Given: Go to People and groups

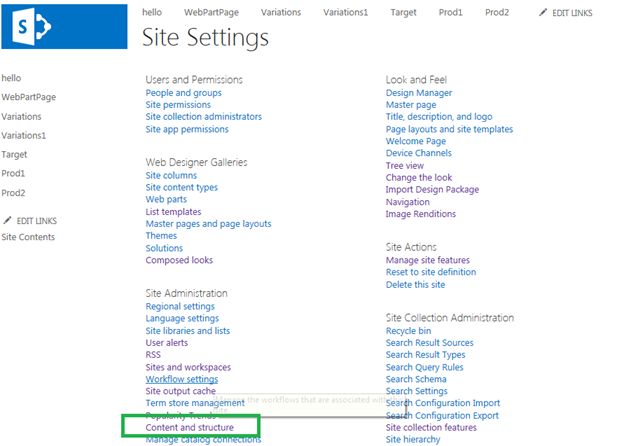Looking at the screenshot, I should click(x=183, y=93).
